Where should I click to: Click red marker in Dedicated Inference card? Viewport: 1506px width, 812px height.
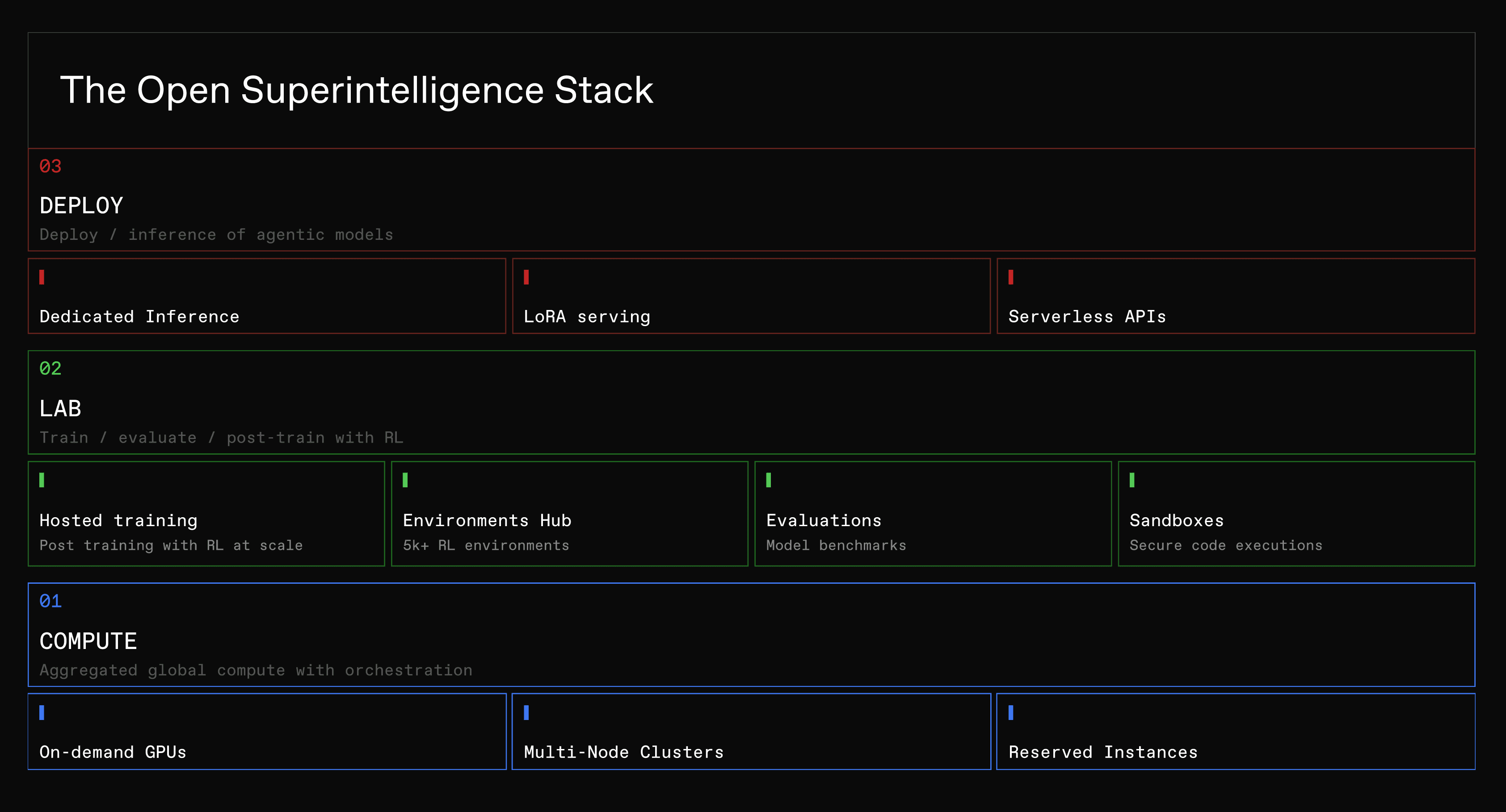coord(42,277)
